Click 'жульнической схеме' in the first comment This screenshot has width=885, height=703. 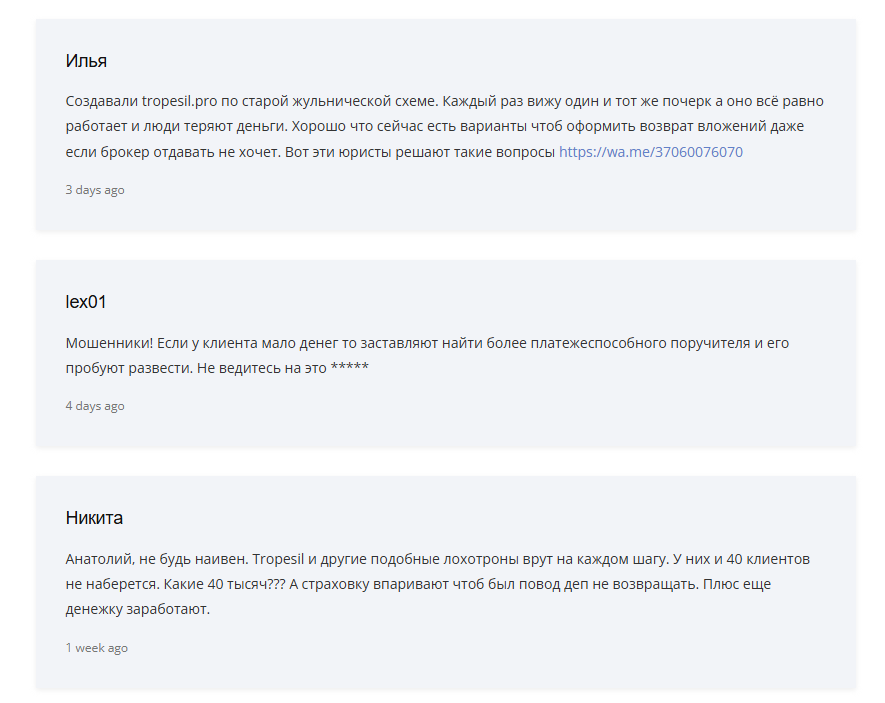(x=364, y=101)
